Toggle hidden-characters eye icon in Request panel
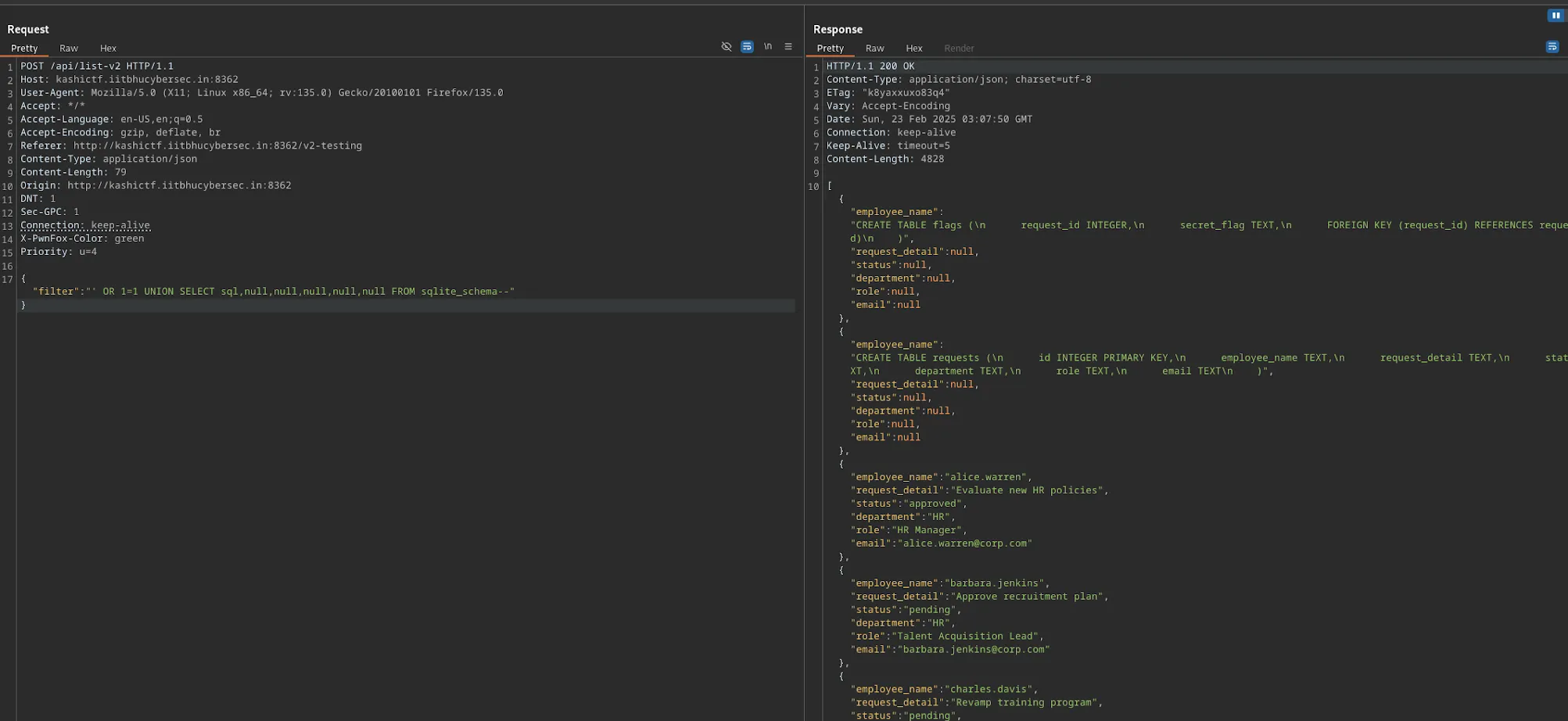 [727, 47]
